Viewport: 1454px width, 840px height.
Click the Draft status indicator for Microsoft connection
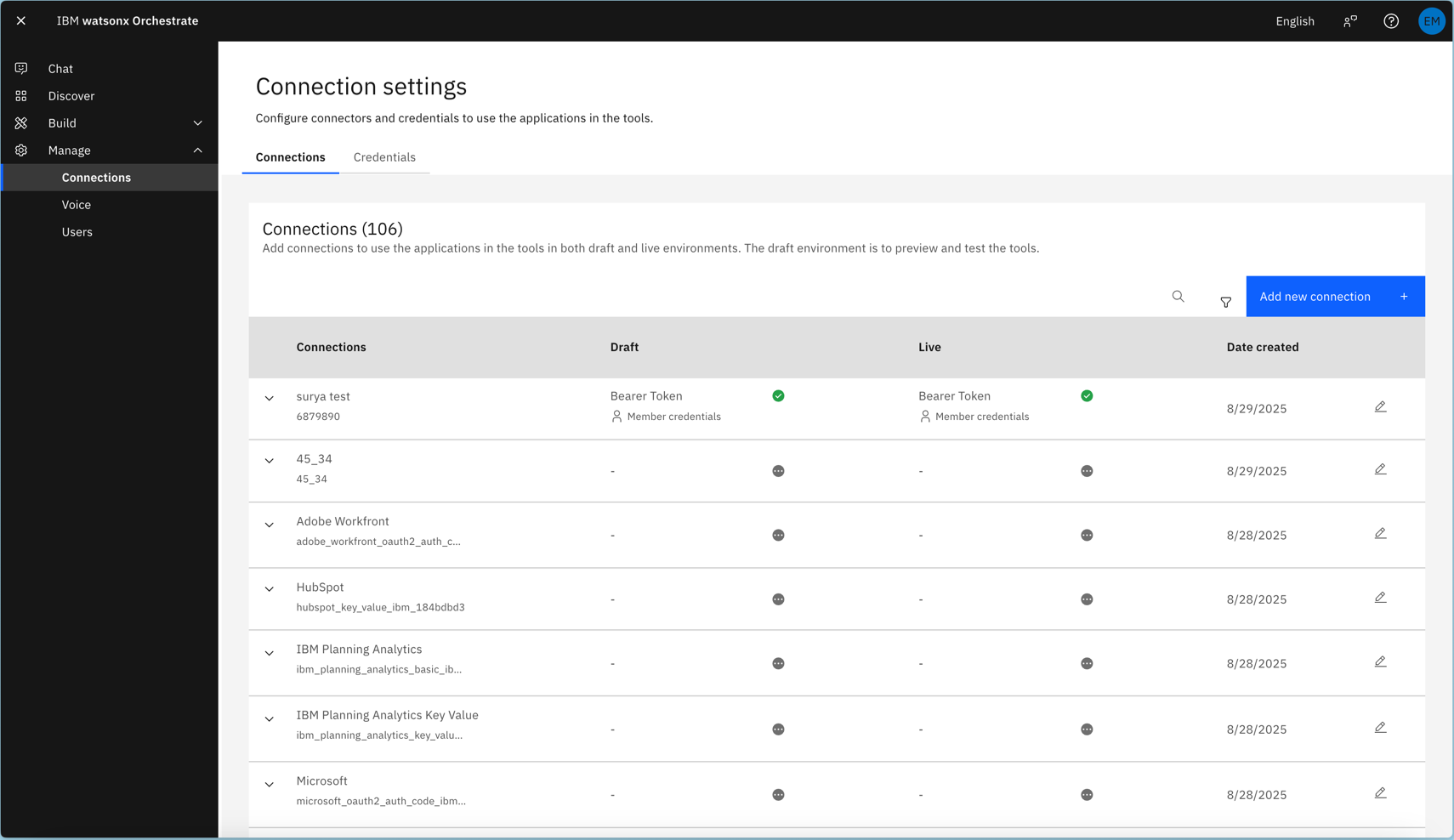click(778, 793)
